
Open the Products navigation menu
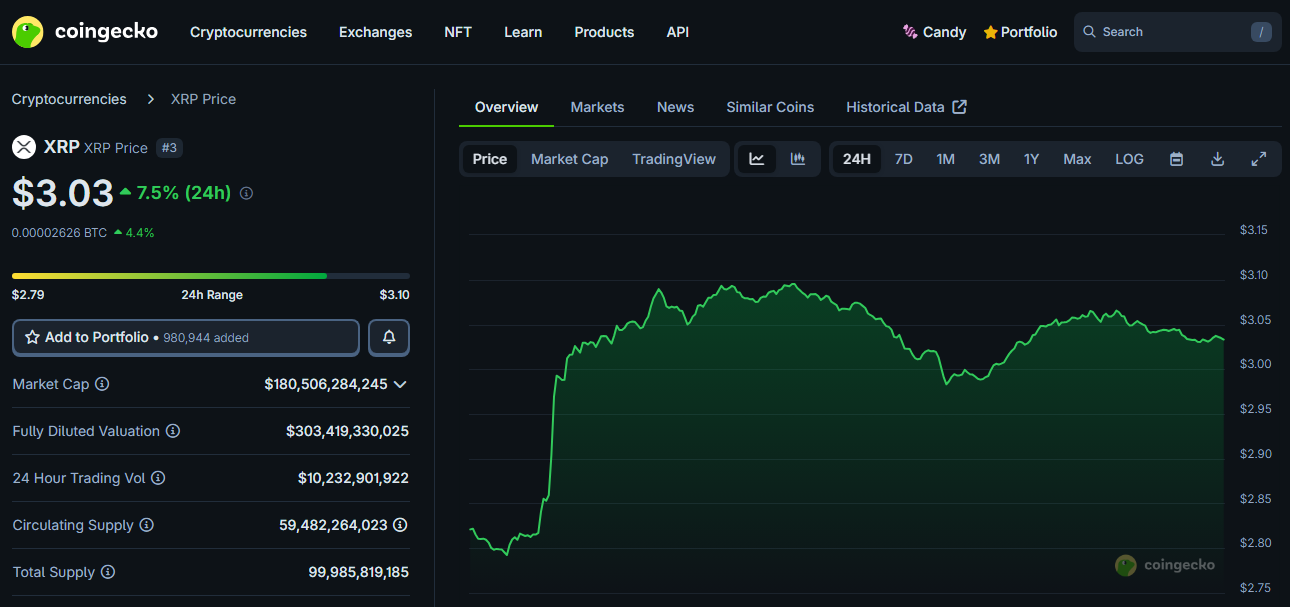pyautogui.click(x=604, y=32)
